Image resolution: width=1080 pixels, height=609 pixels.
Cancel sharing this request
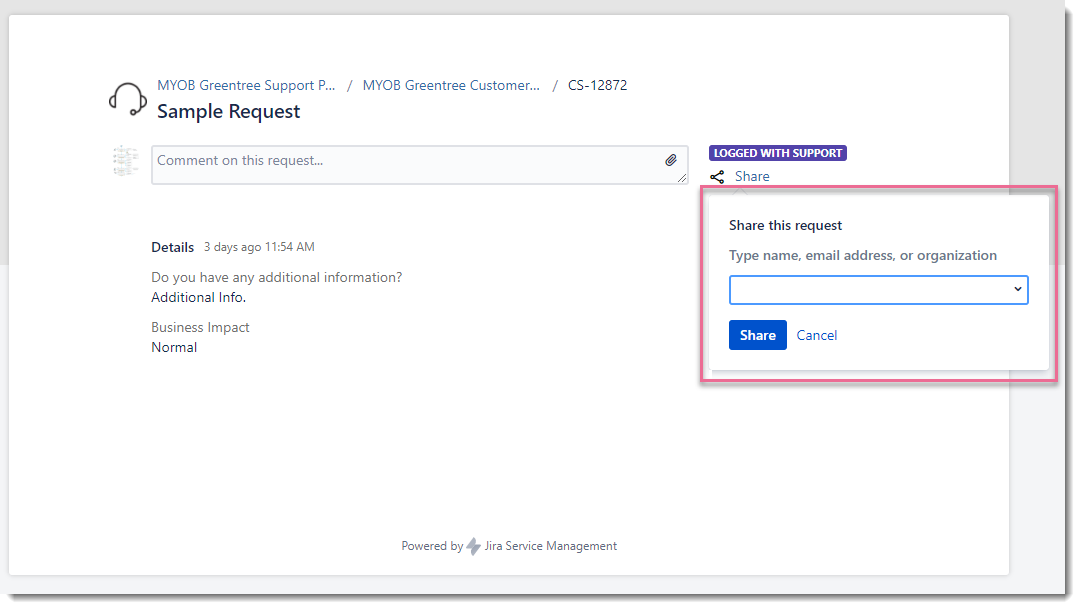pos(817,336)
